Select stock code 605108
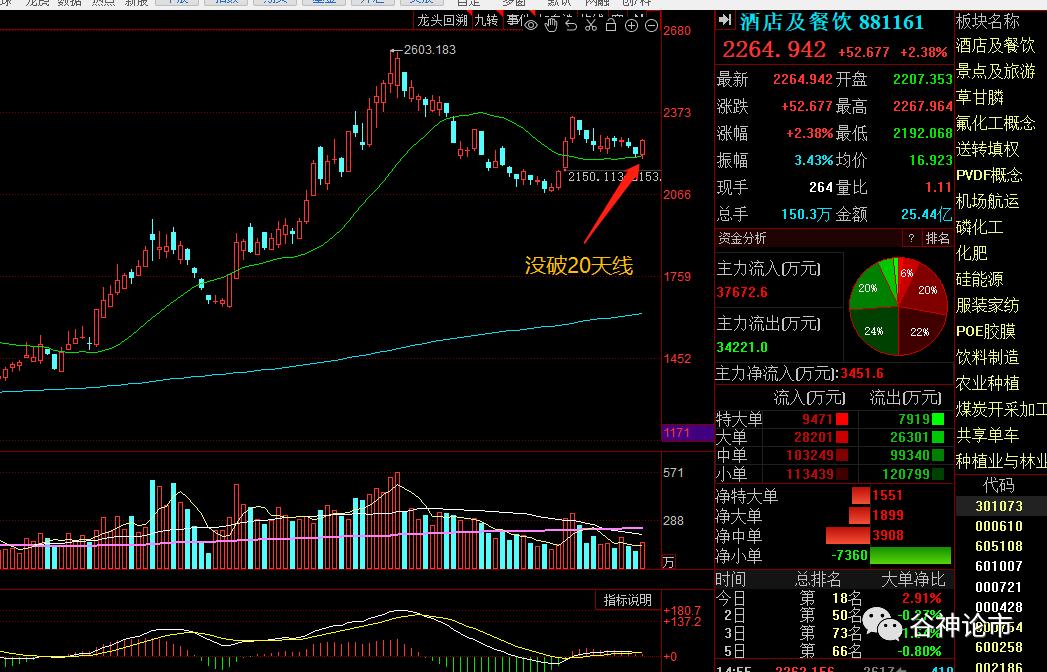Image resolution: width=1047 pixels, height=672 pixels. pyautogui.click(x=999, y=546)
